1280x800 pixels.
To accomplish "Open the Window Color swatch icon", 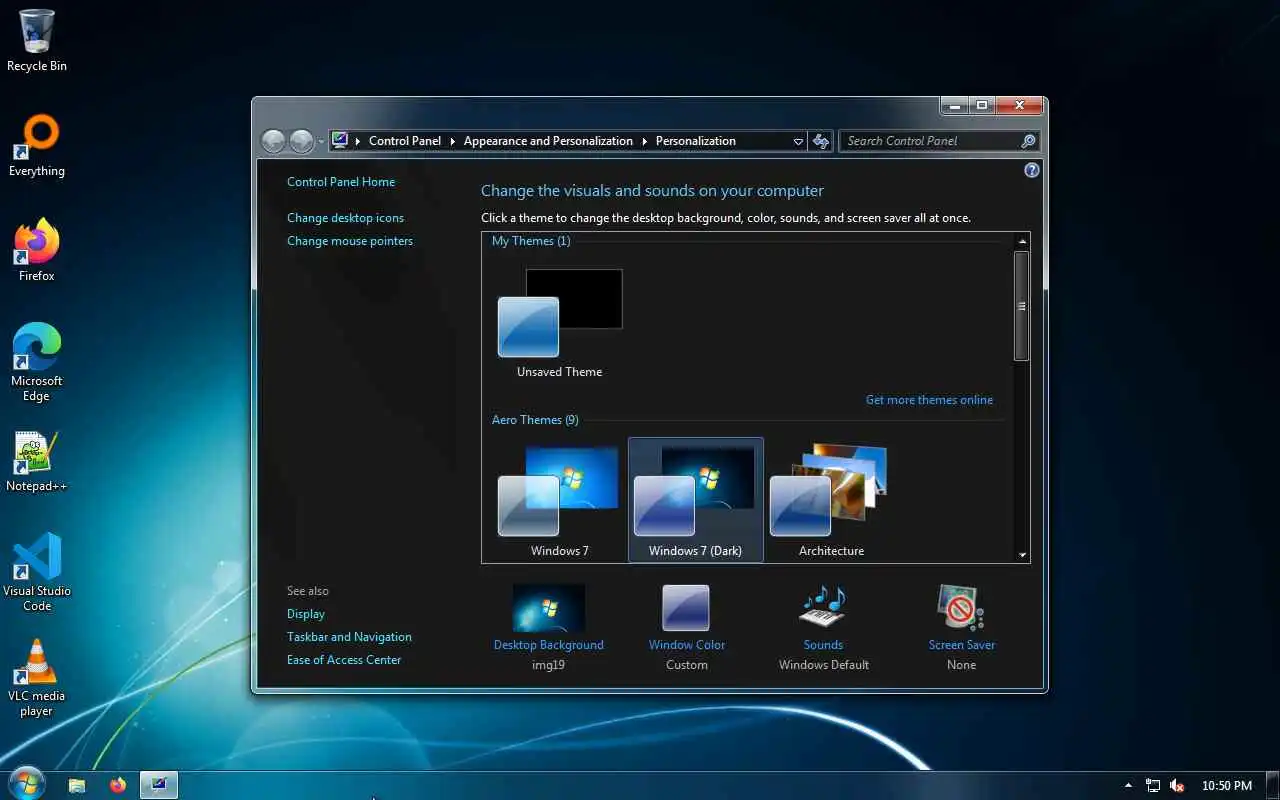I will 686,608.
